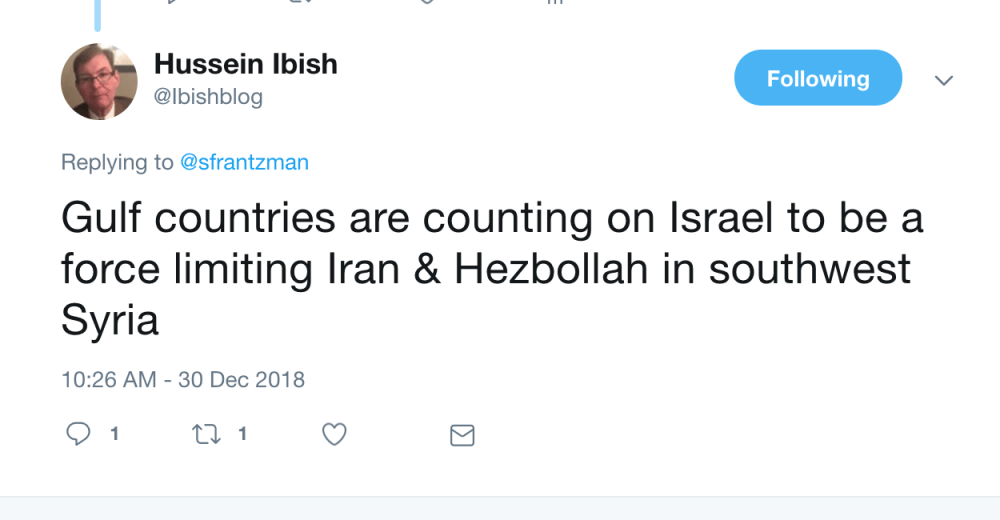Click the 10:26 AM - 30 Dec 2018 timestamp
The height and width of the screenshot is (520, 1000).
click(x=183, y=380)
